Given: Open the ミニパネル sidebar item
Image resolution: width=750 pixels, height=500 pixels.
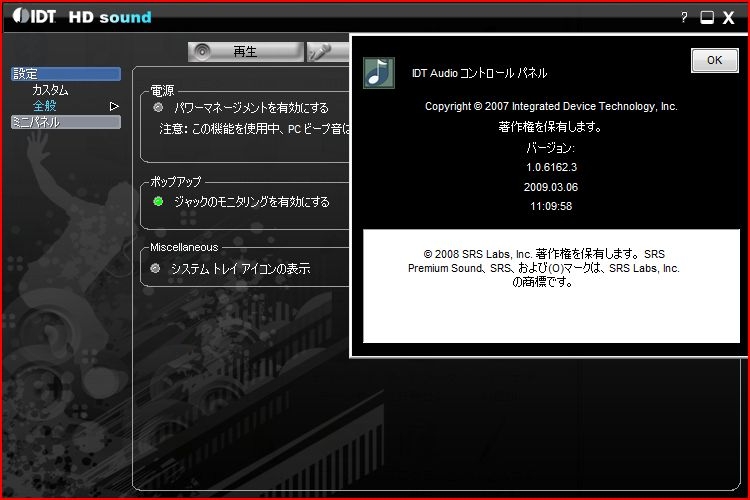Looking at the screenshot, I should click(66, 122).
